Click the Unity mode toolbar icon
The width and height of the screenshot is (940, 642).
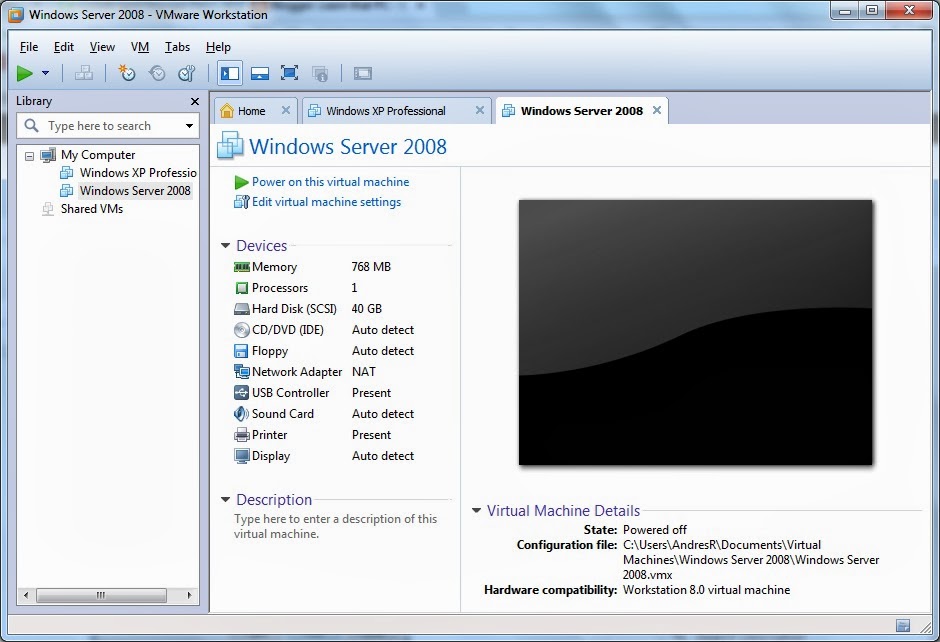point(320,74)
